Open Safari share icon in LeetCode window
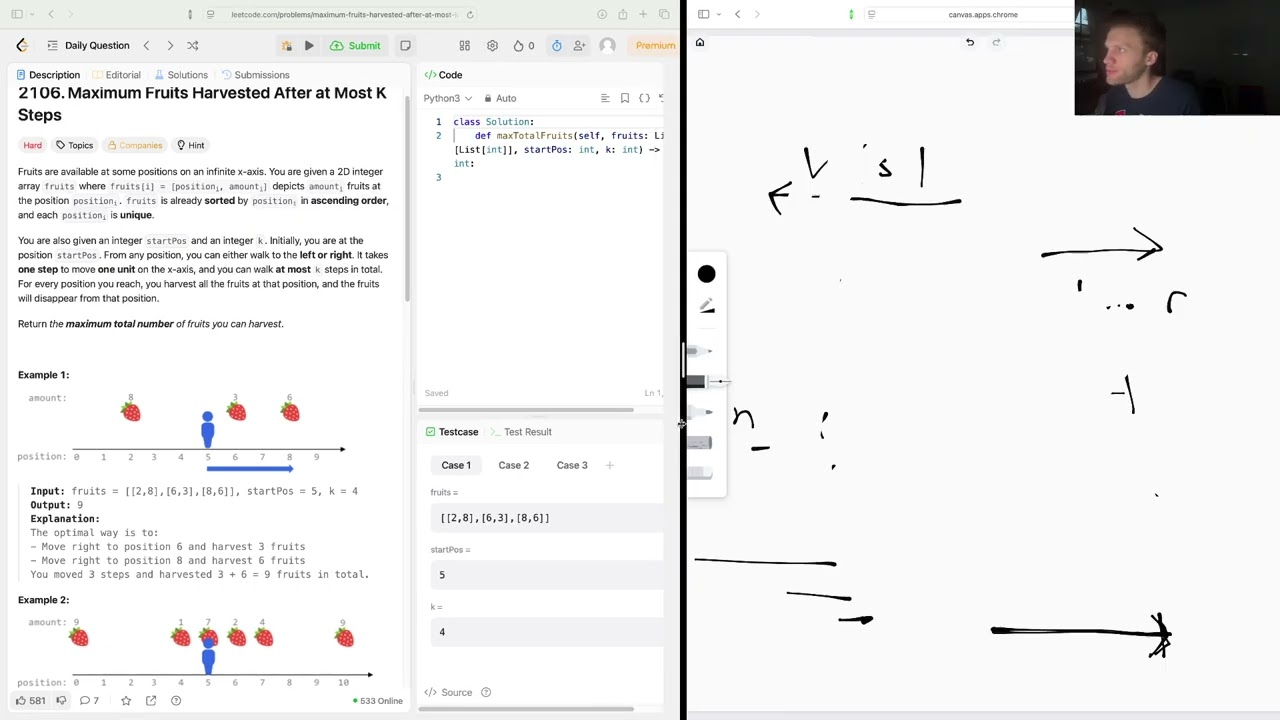Image resolution: width=1280 pixels, height=720 pixels. (x=623, y=14)
